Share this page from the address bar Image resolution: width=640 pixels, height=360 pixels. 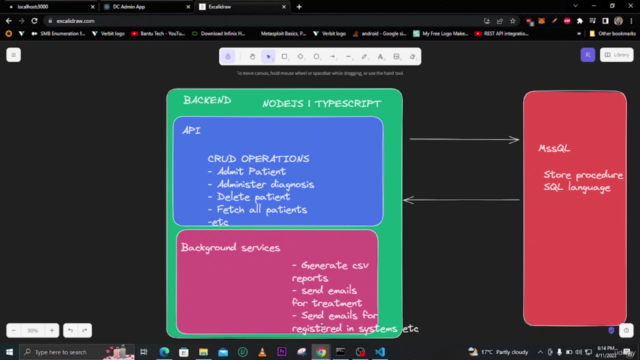click(x=500, y=21)
